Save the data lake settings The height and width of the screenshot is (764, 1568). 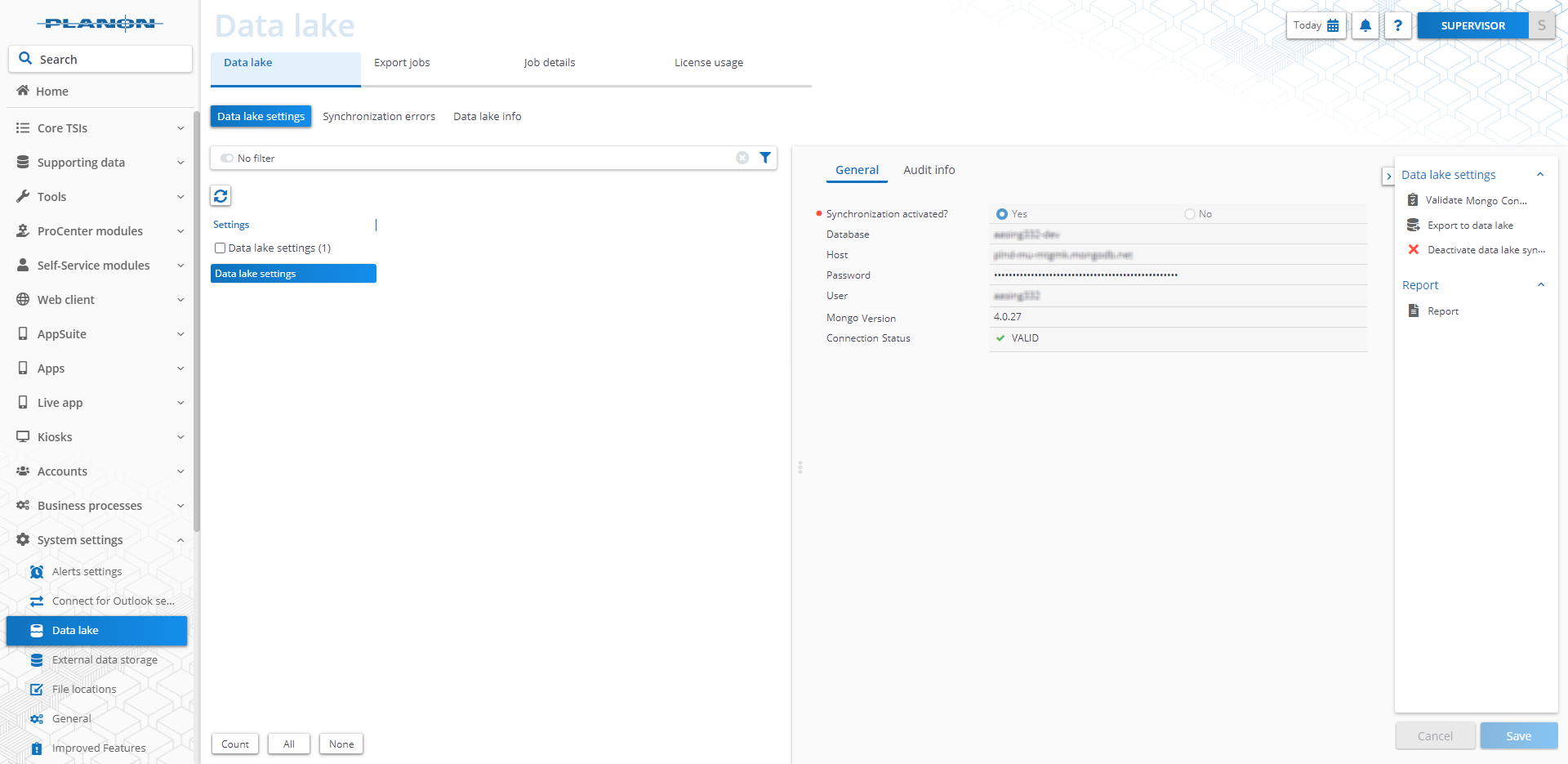coord(1517,735)
